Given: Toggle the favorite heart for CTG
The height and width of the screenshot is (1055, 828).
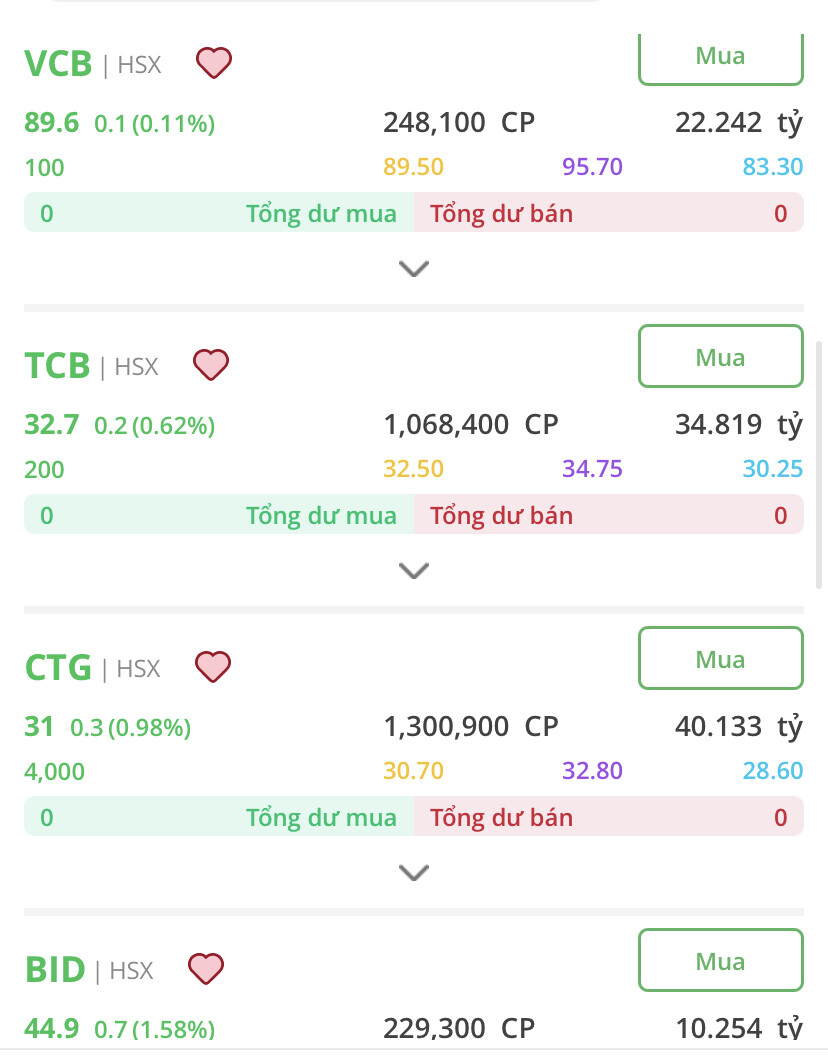Looking at the screenshot, I should (x=212, y=666).
